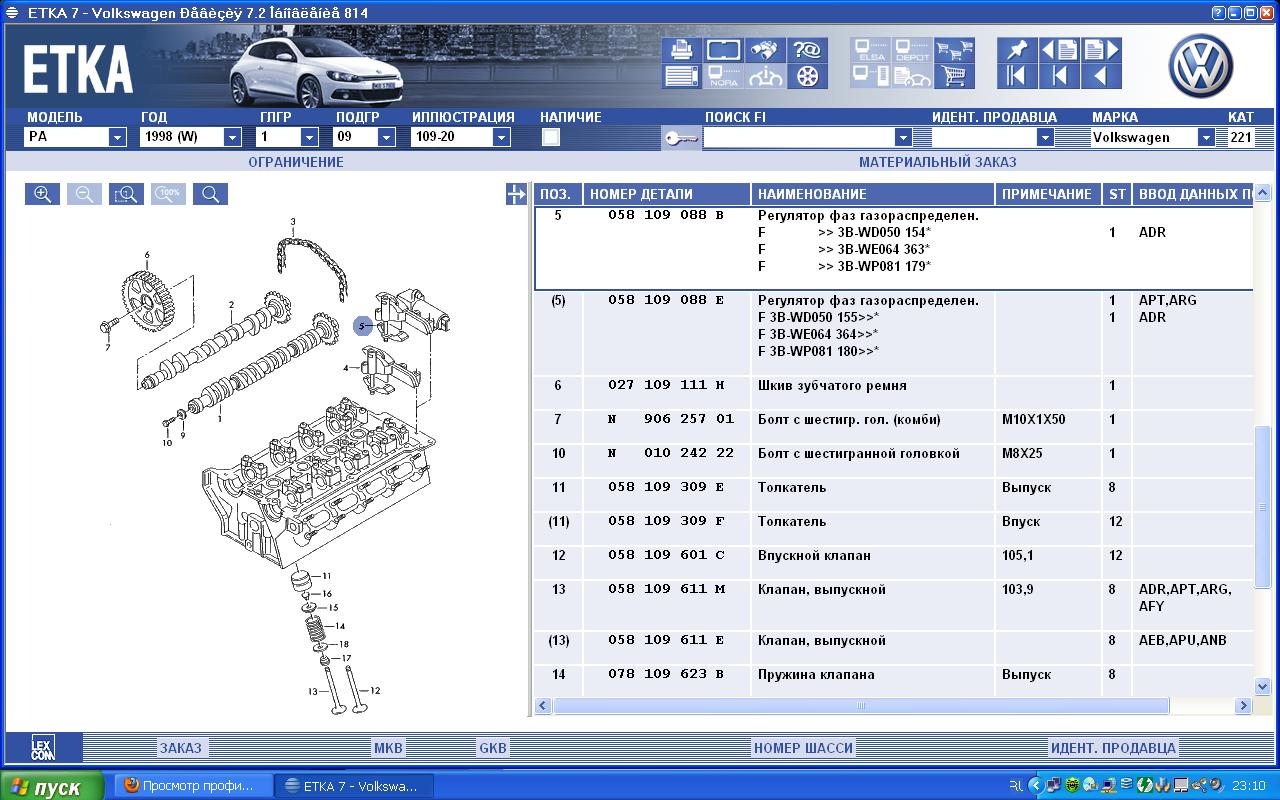1280x800 pixels.
Task: Open the МОДЕЛЬ dropdown
Action: click(x=117, y=138)
